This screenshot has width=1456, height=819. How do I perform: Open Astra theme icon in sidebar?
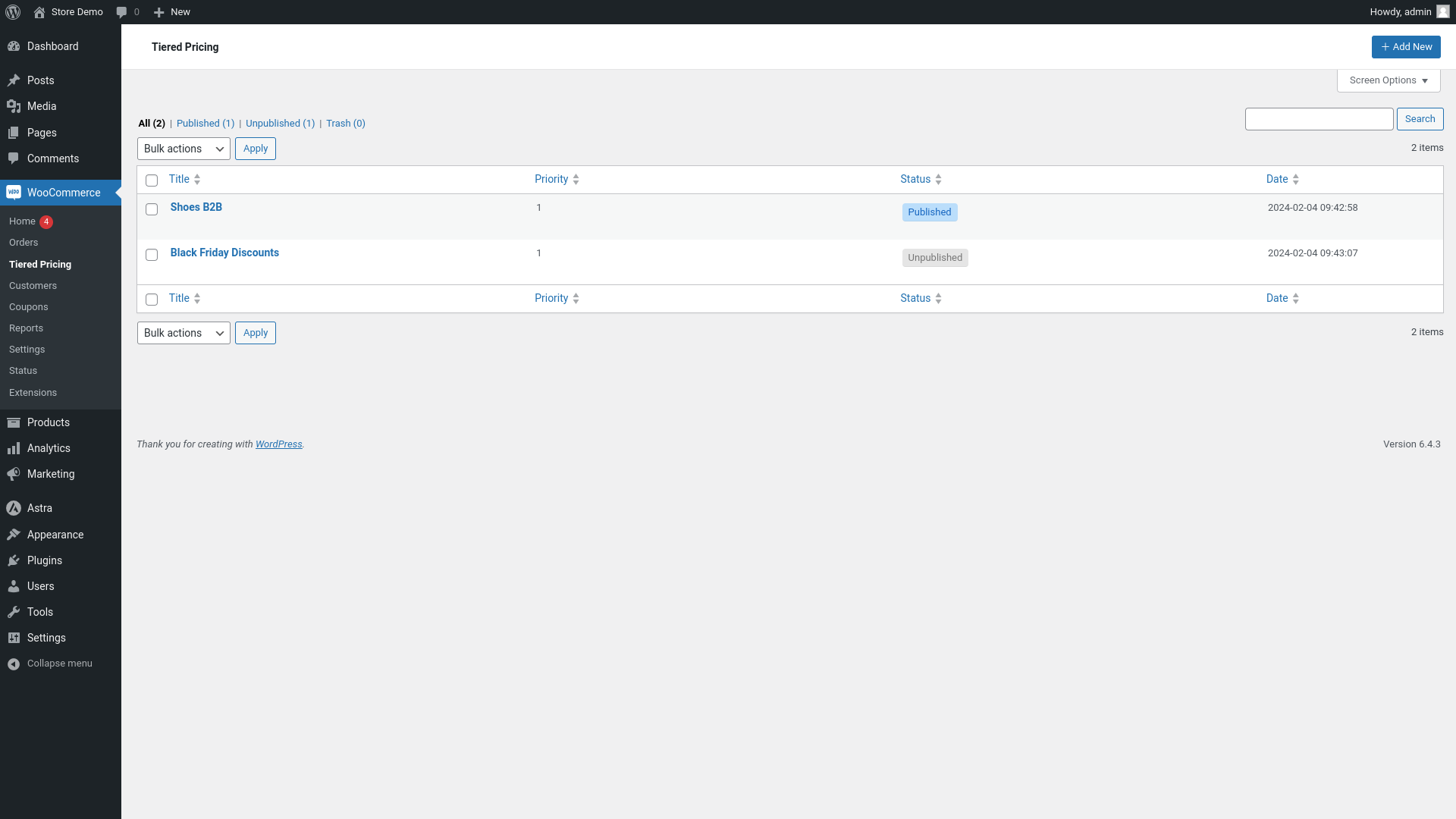coord(14,508)
